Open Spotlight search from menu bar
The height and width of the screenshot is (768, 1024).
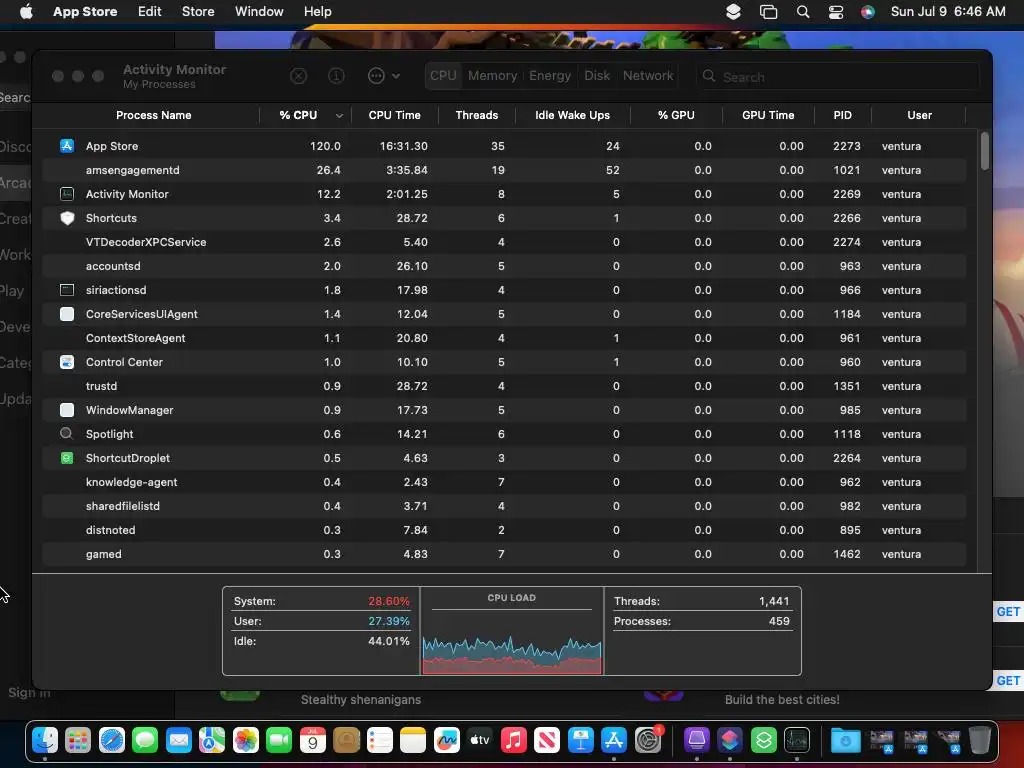803,12
